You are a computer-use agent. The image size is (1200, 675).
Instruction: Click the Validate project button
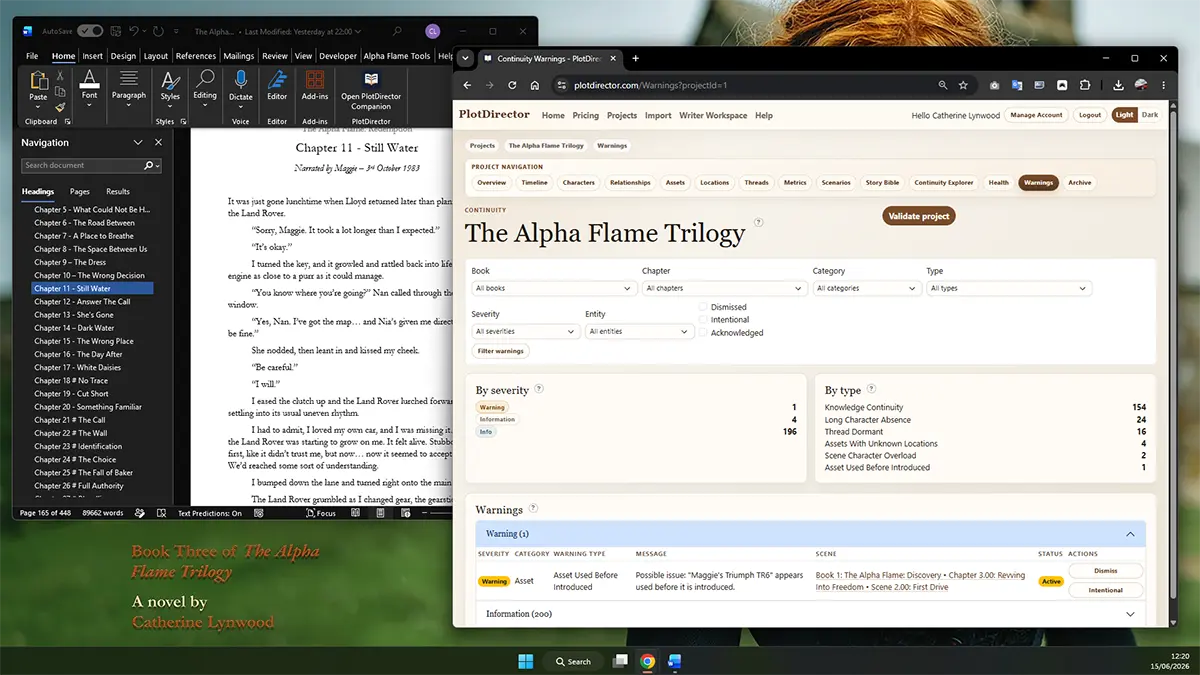click(x=919, y=216)
